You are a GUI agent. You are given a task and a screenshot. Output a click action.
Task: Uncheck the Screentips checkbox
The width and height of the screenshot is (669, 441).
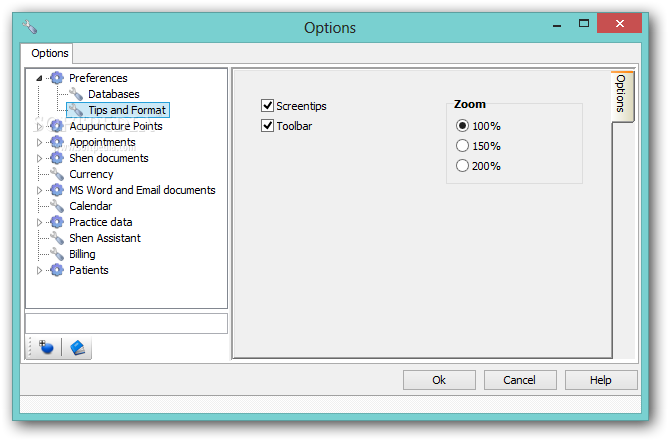[267, 106]
